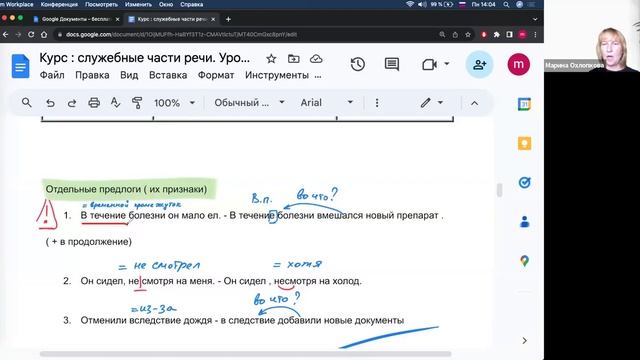Viewport: 640px width, 360px height.
Task: Open Google Tasks side panel
Action: pyautogui.click(x=524, y=182)
